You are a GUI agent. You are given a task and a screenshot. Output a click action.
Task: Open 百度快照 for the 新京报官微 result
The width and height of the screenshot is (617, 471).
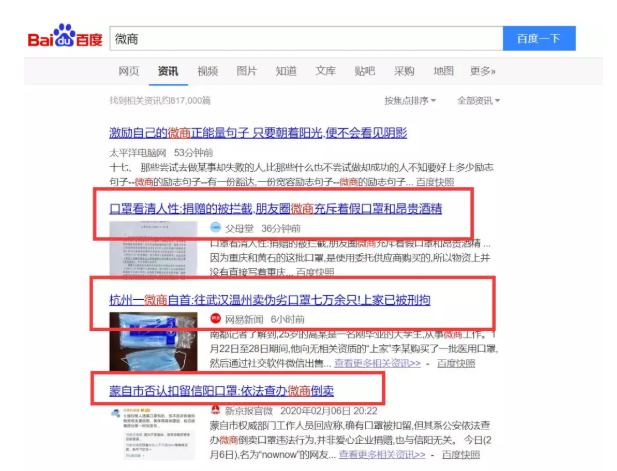coord(461,454)
